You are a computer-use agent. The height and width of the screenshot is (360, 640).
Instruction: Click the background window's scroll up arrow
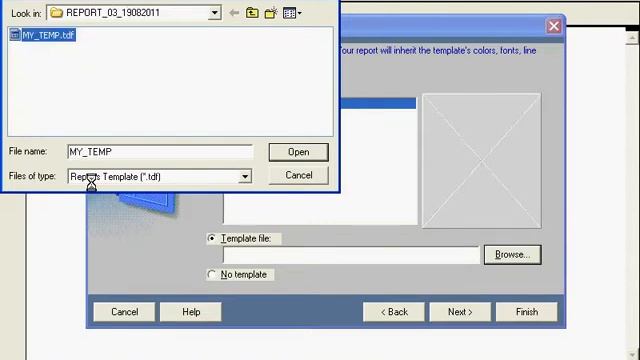pos(632,38)
